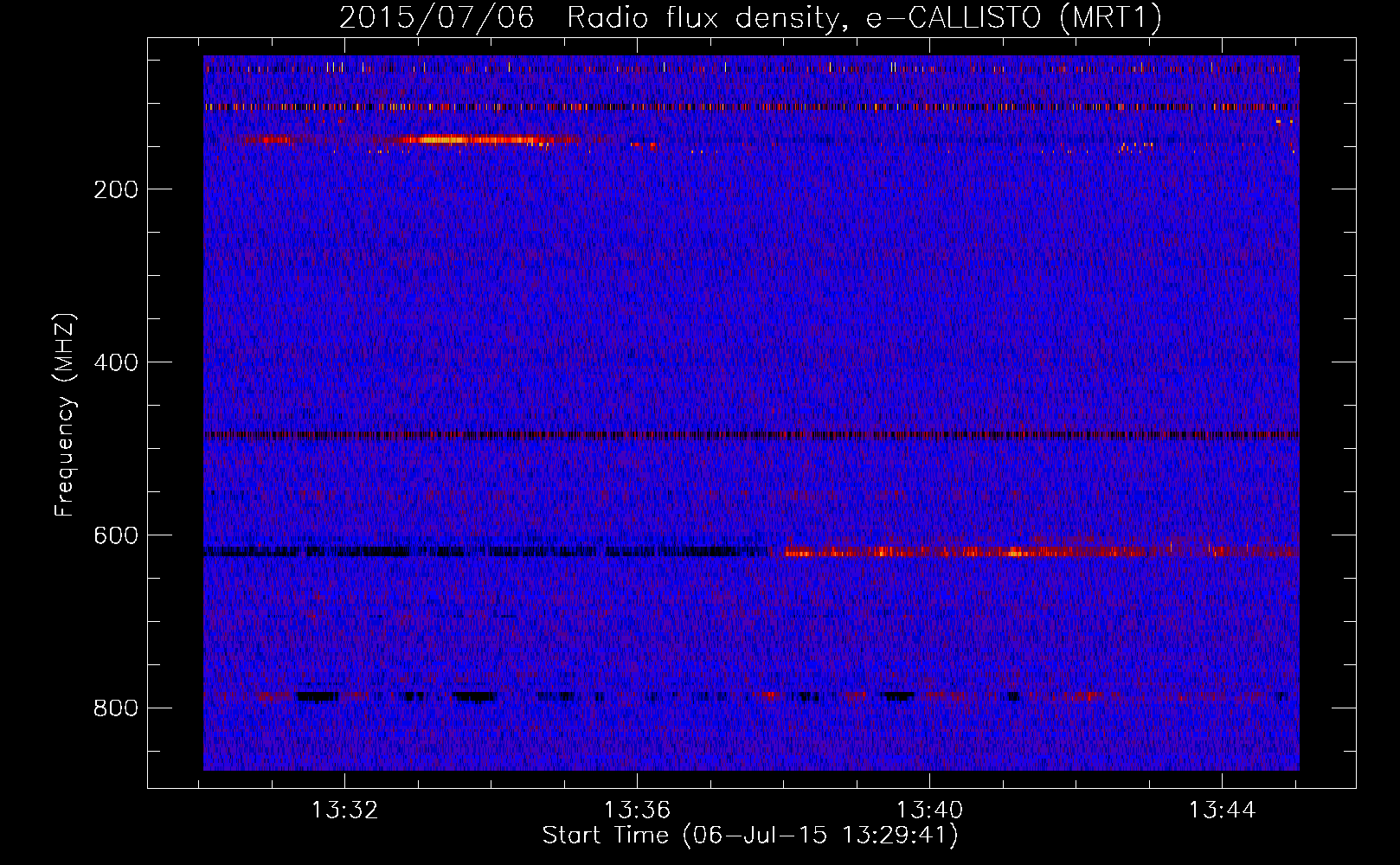Click the 13:40 time tick label
This screenshot has height=865, width=1400.
click(929, 811)
